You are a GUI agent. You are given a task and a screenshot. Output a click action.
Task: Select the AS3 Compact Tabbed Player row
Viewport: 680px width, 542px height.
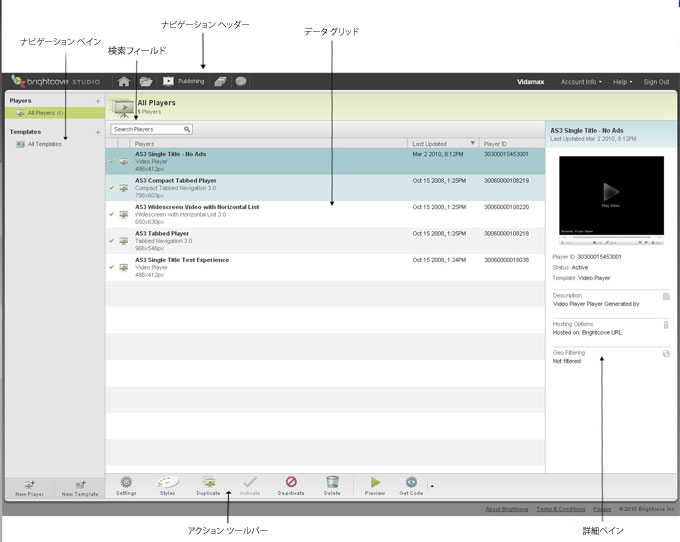(325, 188)
